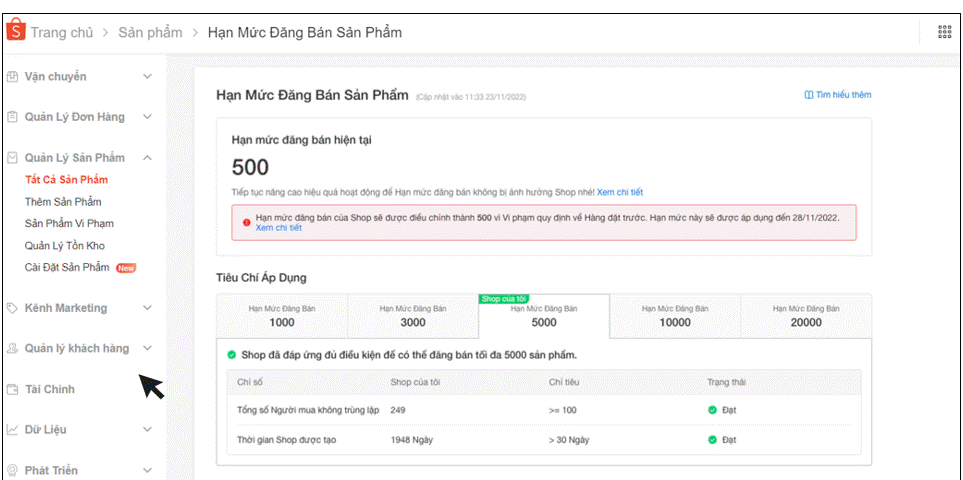The width and height of the screenshot is (963, 480).
Task: Select the 20000 listing limit tab
Action: tap(806, 316)
